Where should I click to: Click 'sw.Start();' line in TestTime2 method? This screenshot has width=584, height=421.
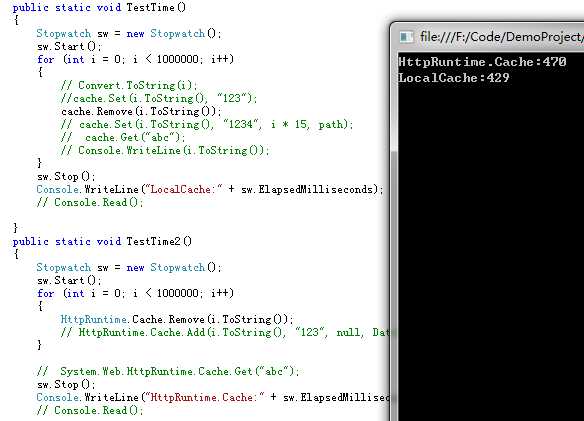[x=69, y=280]
